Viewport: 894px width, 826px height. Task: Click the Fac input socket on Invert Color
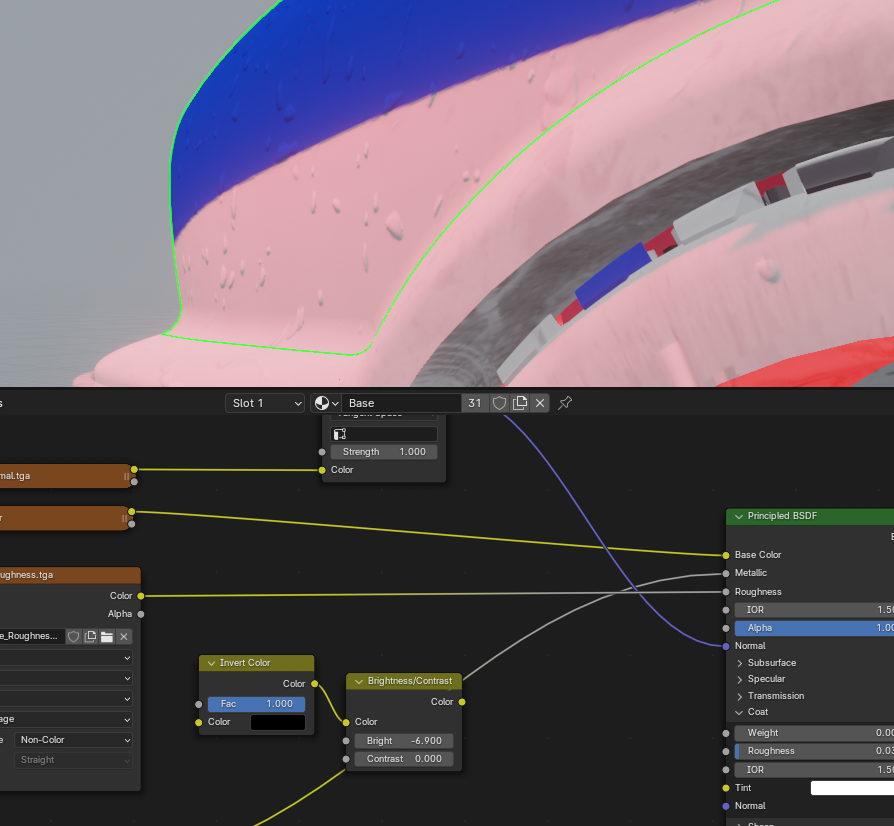tap(198, 704)
